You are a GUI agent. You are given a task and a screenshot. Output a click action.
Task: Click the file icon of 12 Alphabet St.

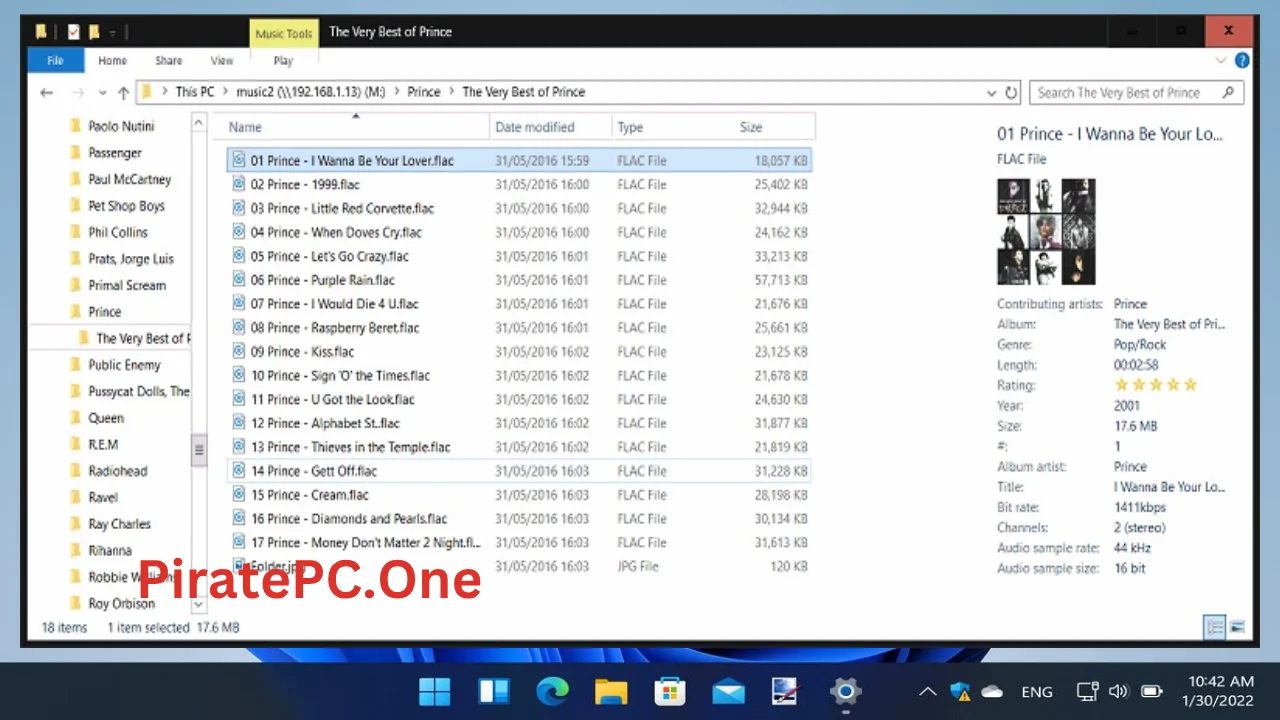point(239,423)
